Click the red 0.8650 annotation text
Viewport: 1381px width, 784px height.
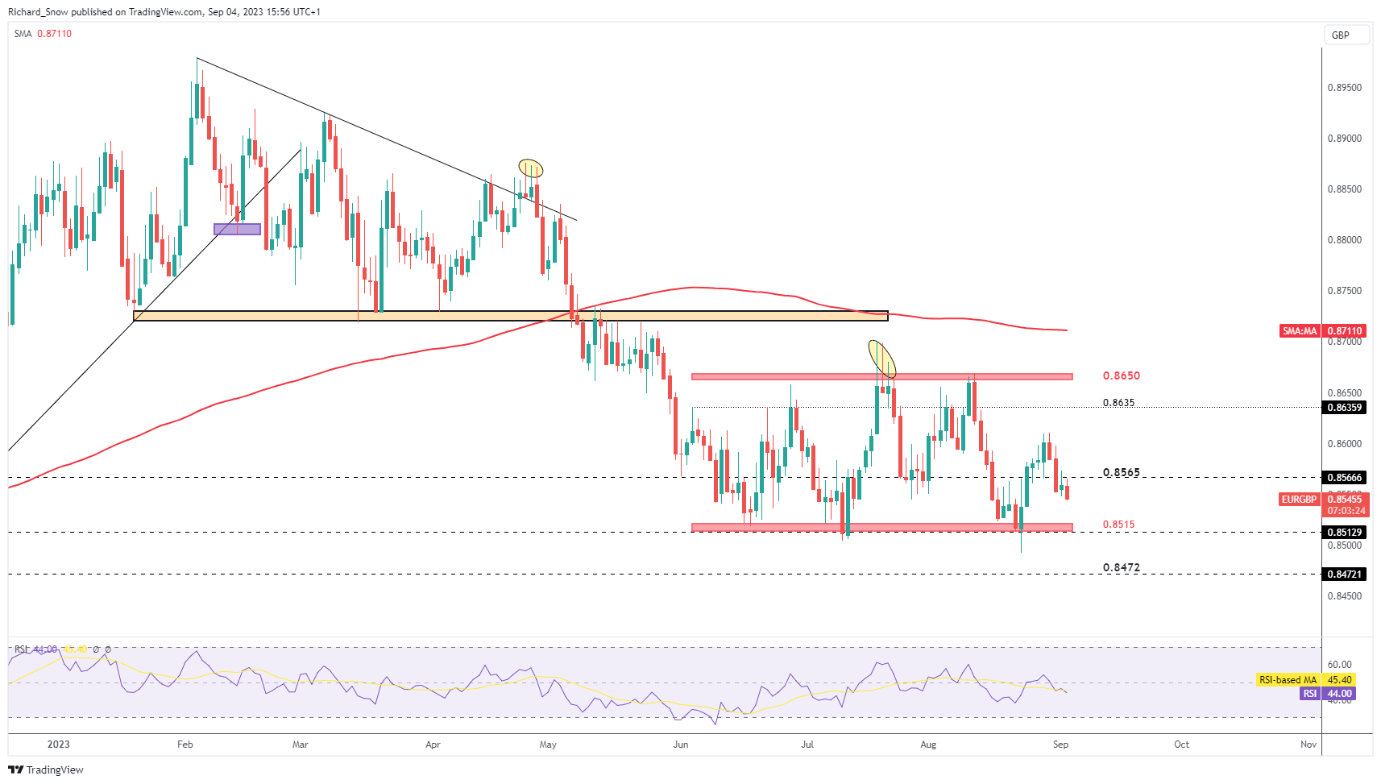pyautogui.click(x=1121, y=377)
